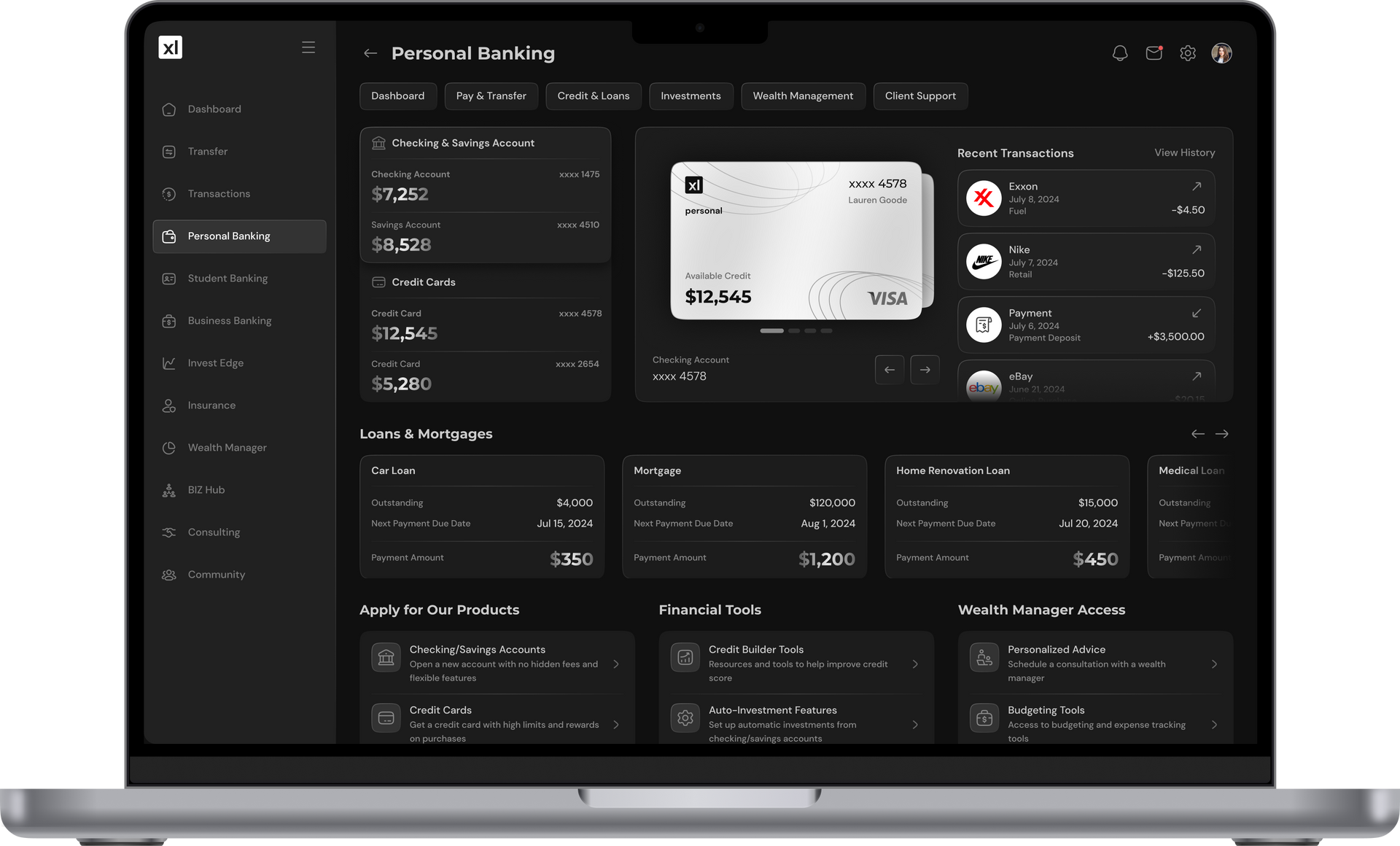Screen dimensions: 1400x846
Task: Select the first card carousel indicator
Action: tap(772, 331)
